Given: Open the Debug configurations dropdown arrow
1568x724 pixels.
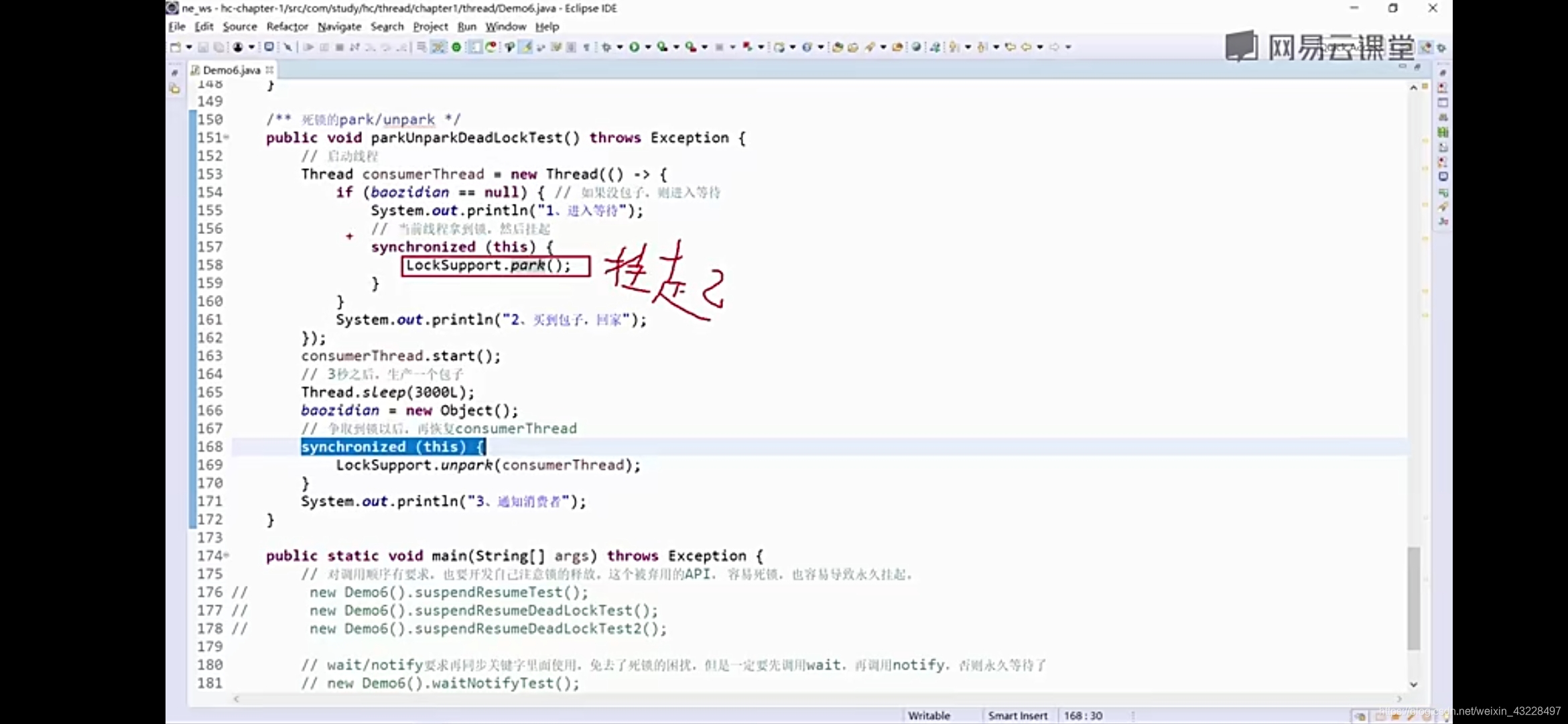Looking at the screenshot, I should (x=620, y=47).
